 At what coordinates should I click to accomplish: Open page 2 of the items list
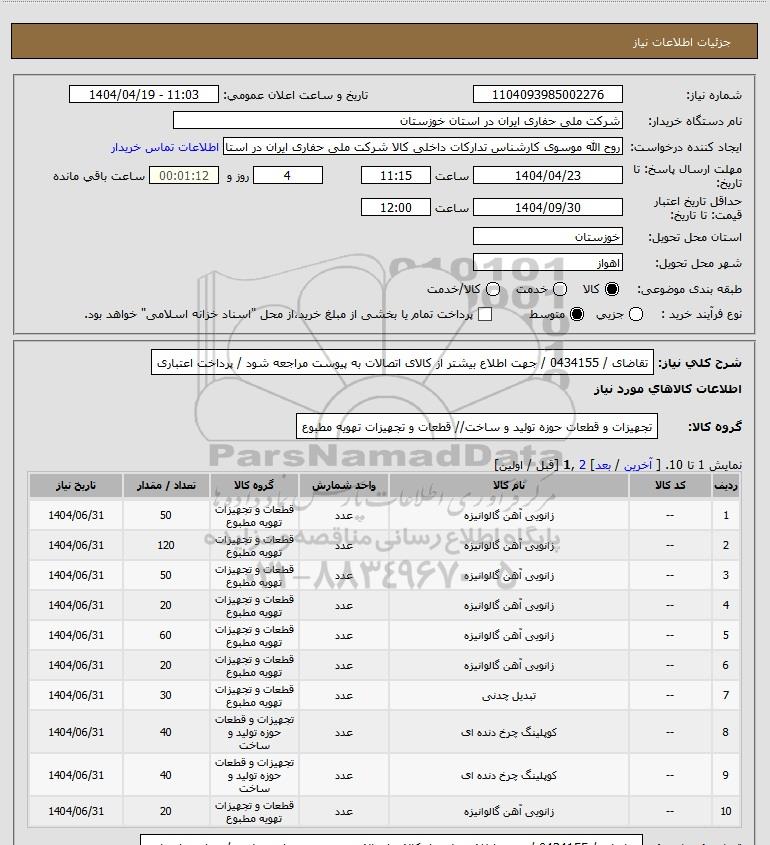point(582,465)
